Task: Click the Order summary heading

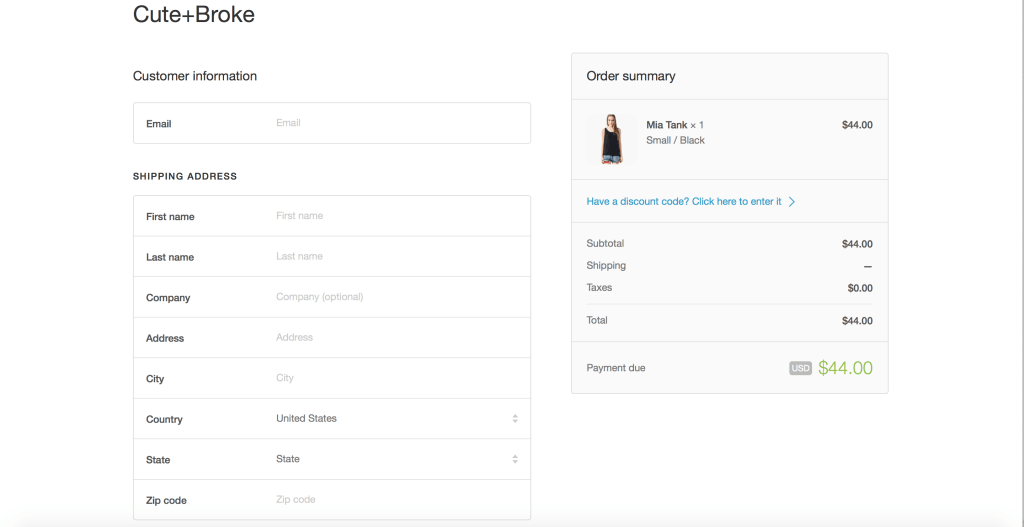Action: tap(631, 76)
